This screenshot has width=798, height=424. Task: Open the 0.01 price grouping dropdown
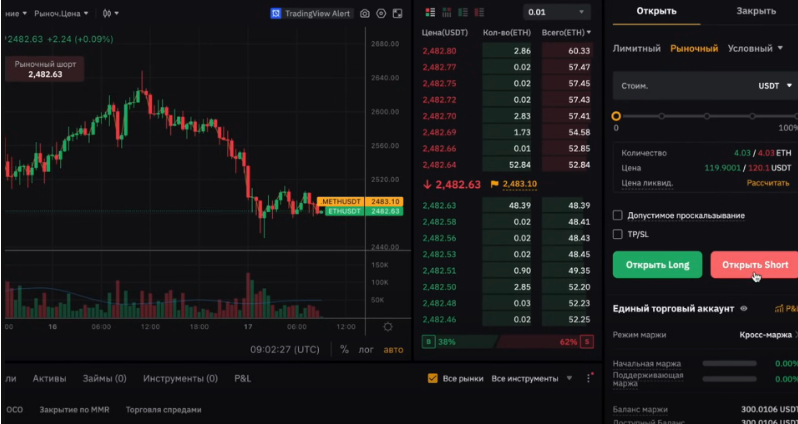click(557, 12)
